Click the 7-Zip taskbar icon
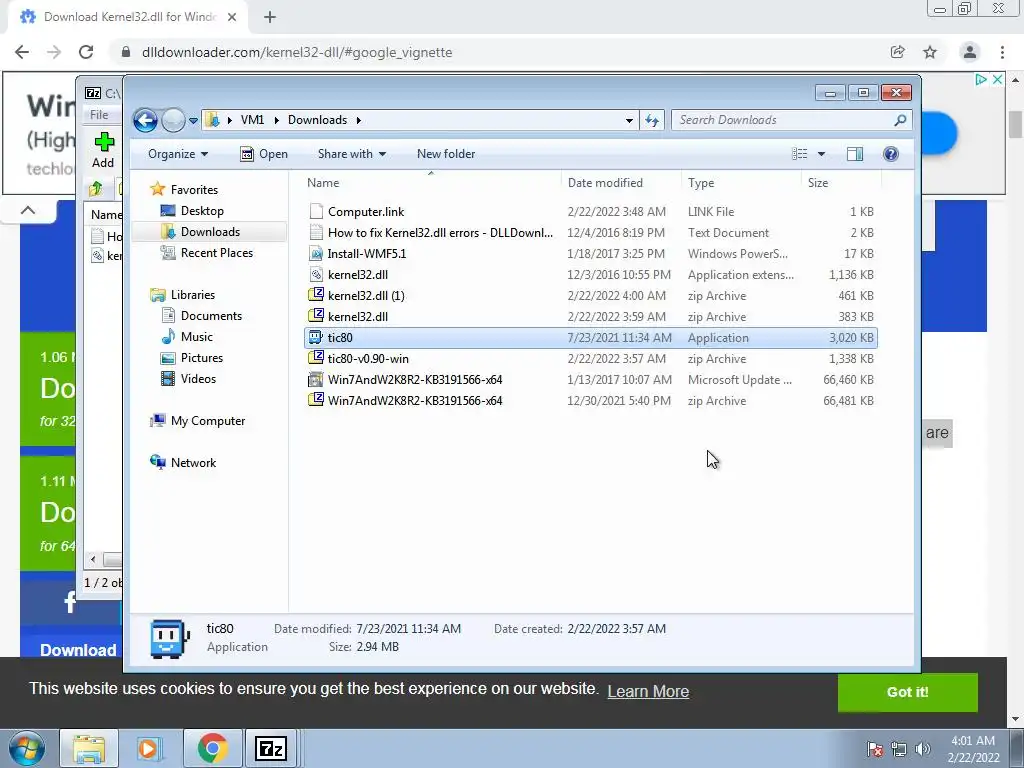Screen dimensions: 1024x768 point(272,748)
